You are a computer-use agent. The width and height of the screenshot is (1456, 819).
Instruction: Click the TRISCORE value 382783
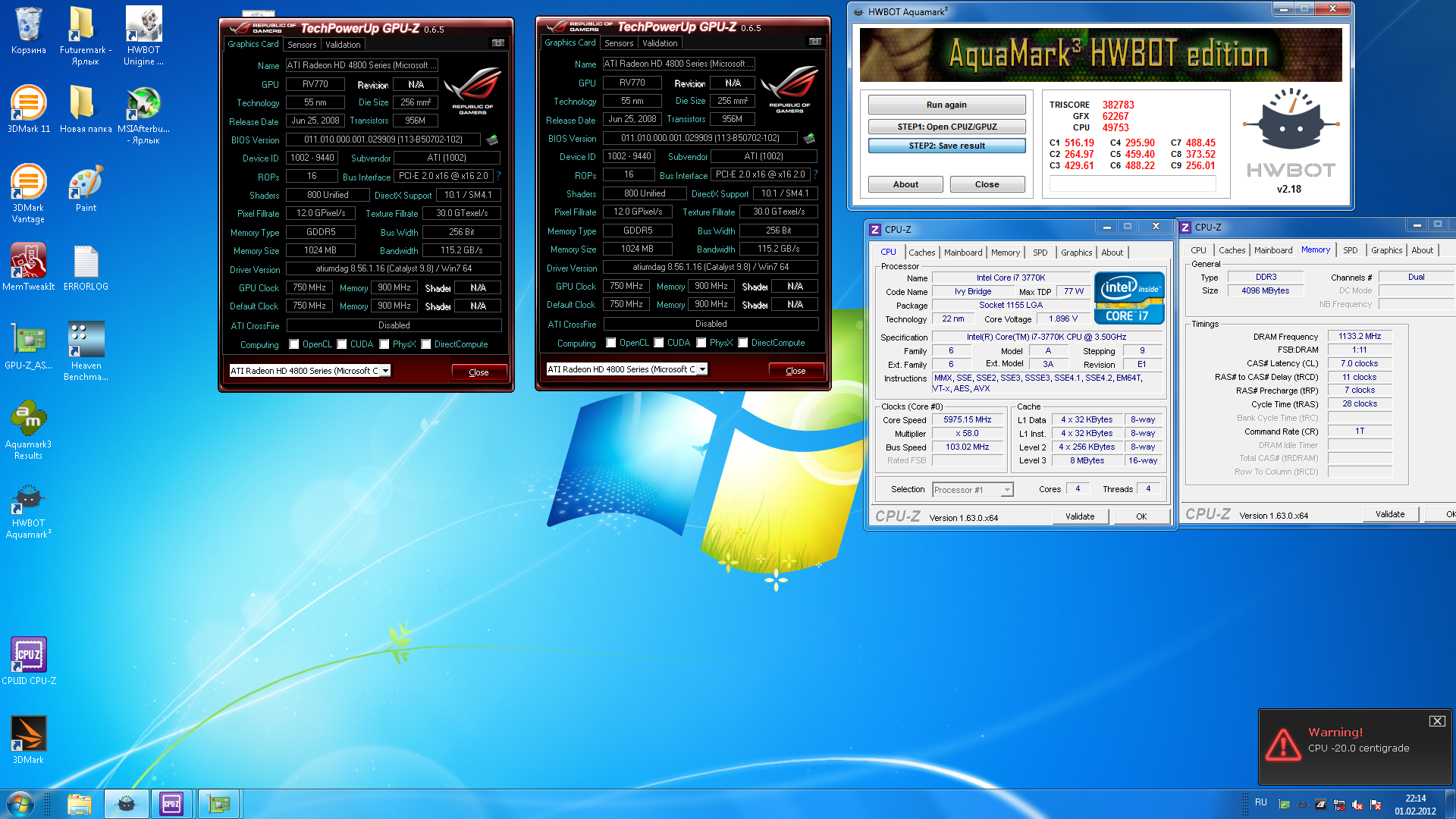pos(1118,105)
